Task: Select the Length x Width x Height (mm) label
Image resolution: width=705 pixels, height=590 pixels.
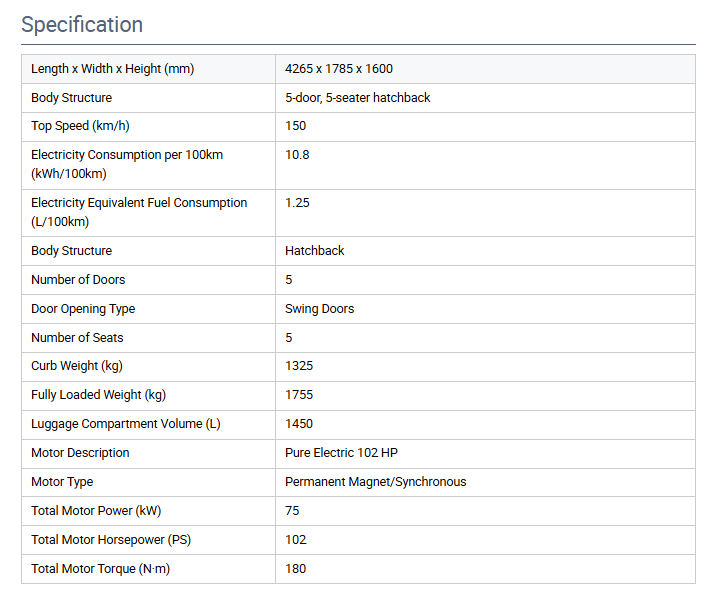Action: coord(112,69)
